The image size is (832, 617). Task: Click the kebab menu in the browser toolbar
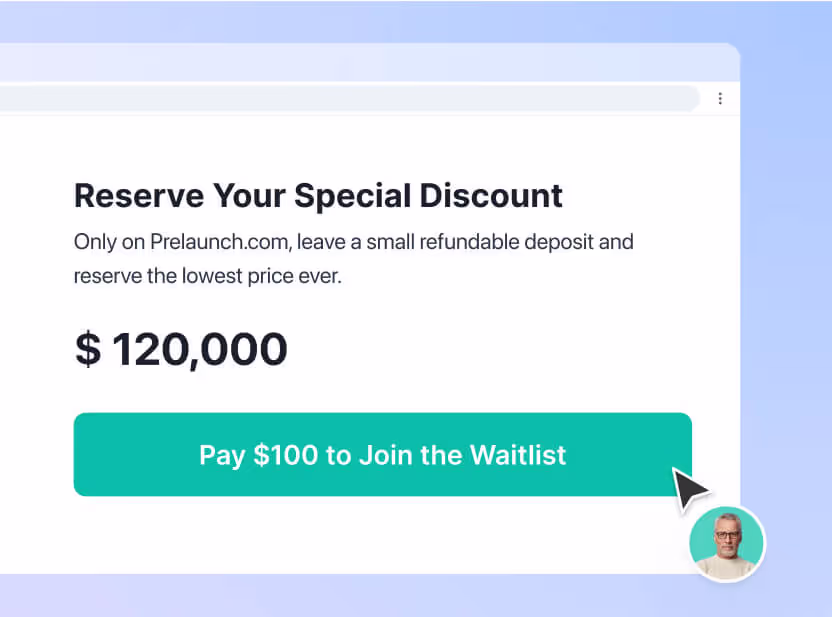pos(720,98)
